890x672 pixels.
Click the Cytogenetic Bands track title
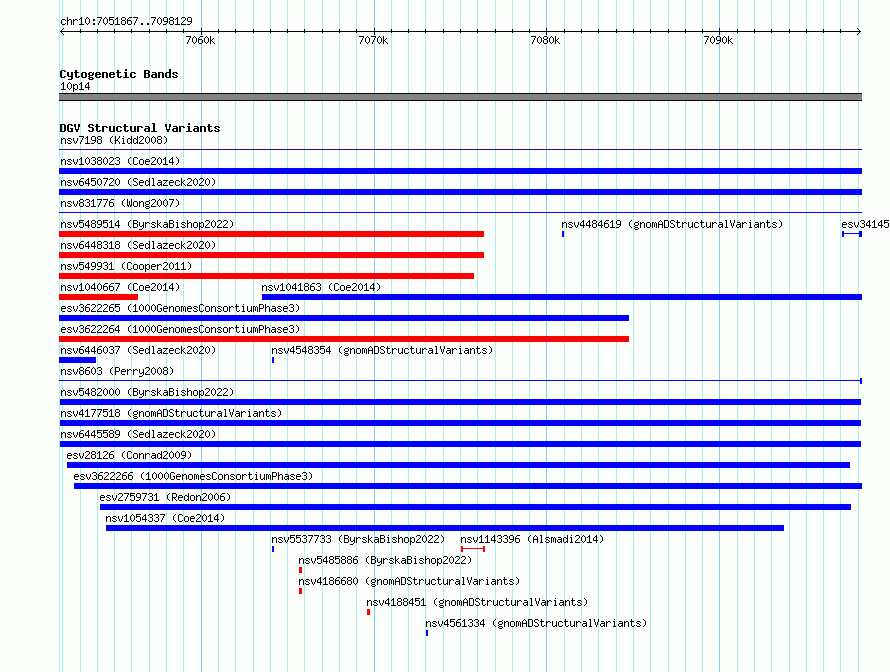[119, 74]
